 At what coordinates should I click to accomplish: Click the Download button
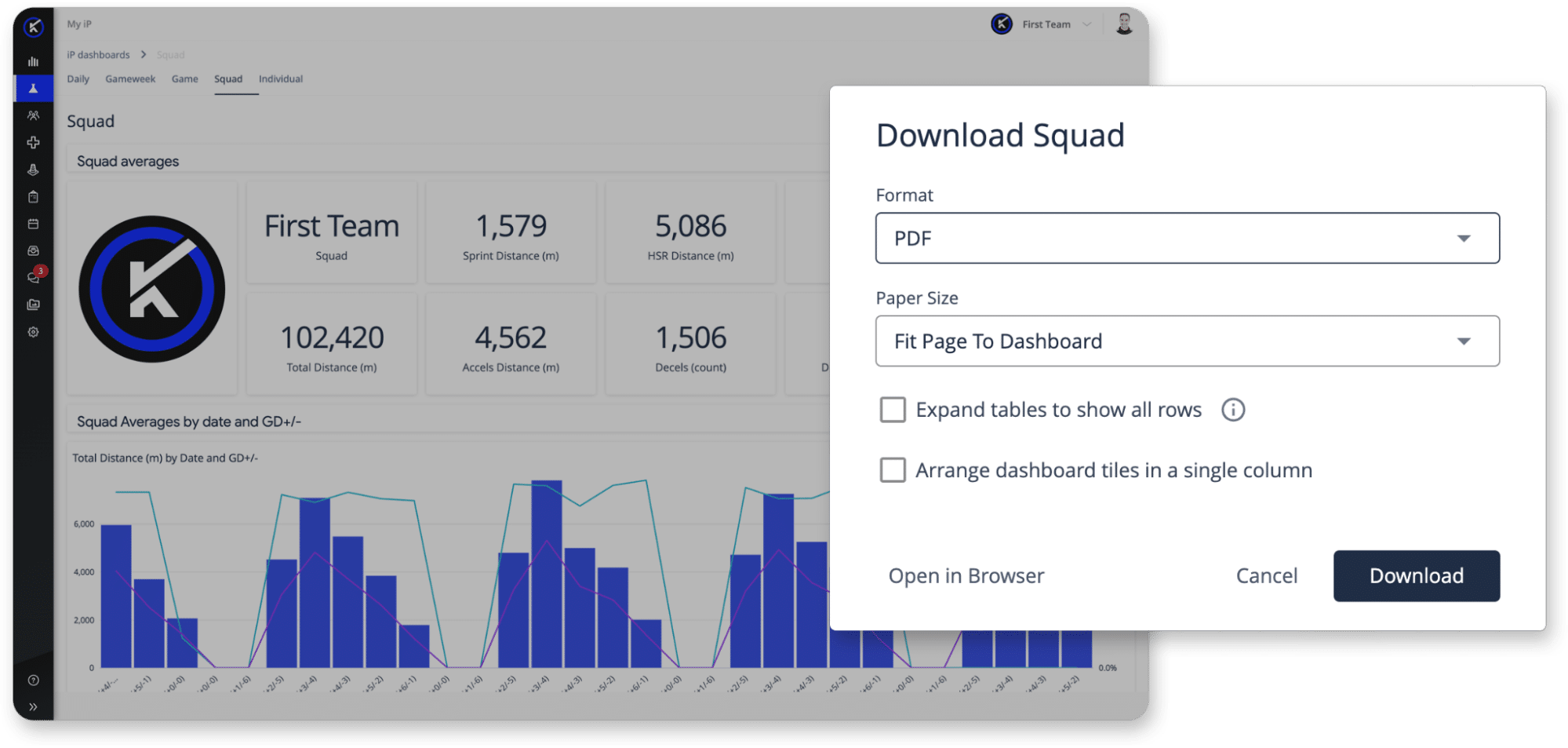pyautogui.click(x=1416, y=576)
